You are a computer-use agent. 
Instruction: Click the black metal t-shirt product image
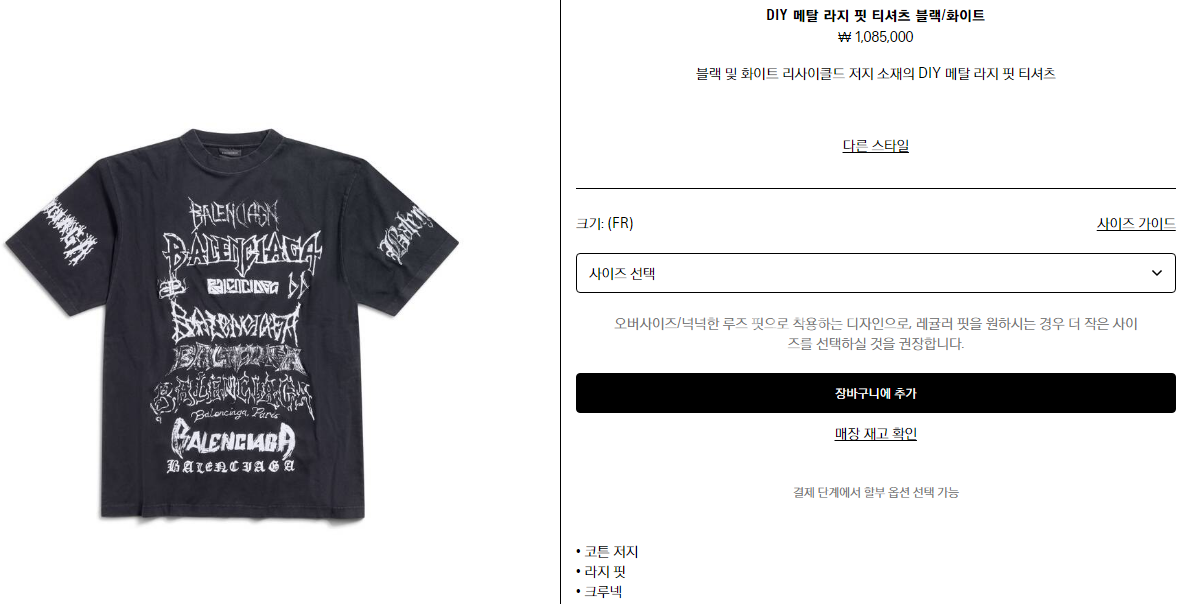tap(232, 324)
